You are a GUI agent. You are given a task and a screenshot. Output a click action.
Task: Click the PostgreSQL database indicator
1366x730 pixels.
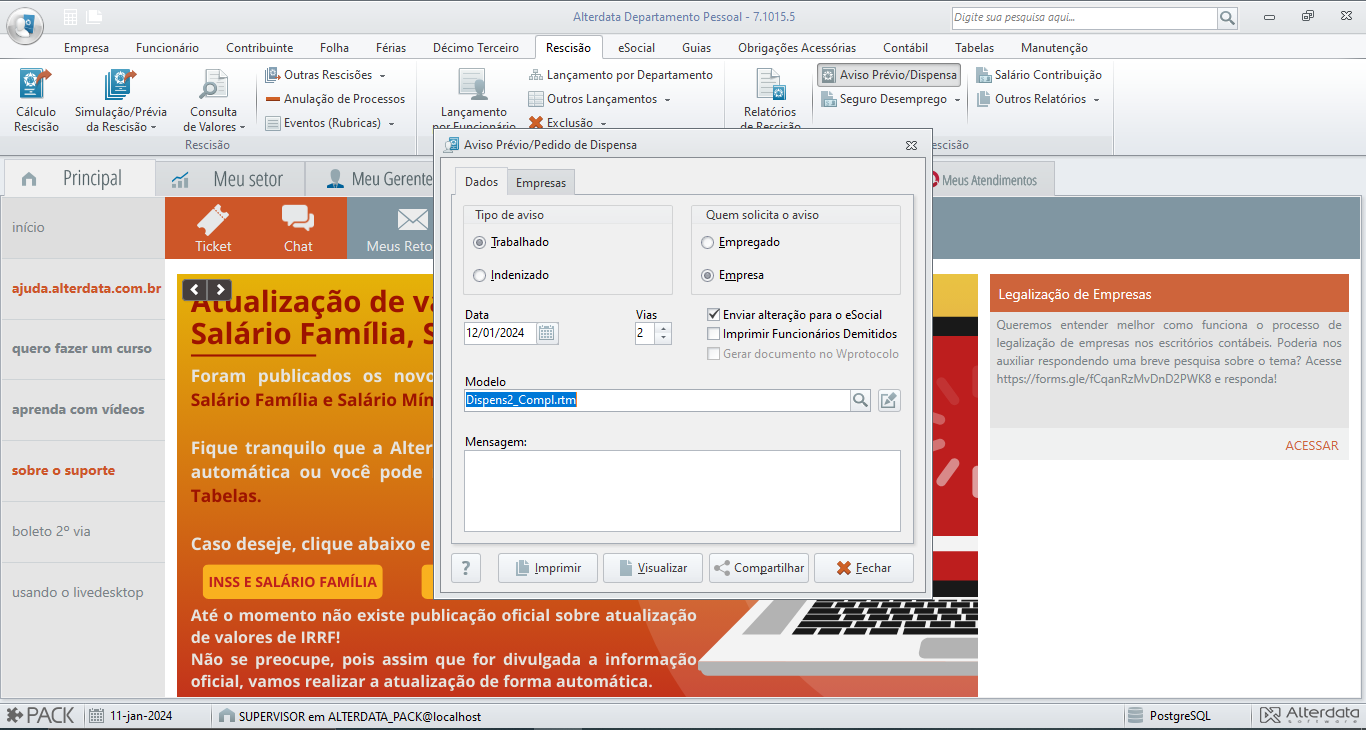[1169, 716]
